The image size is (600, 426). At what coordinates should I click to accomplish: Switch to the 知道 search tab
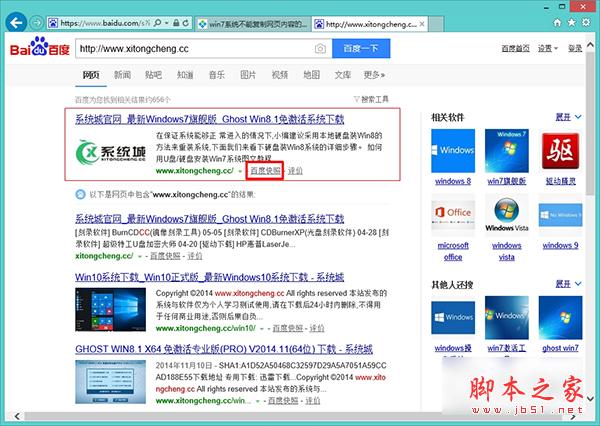pos(185,75)
